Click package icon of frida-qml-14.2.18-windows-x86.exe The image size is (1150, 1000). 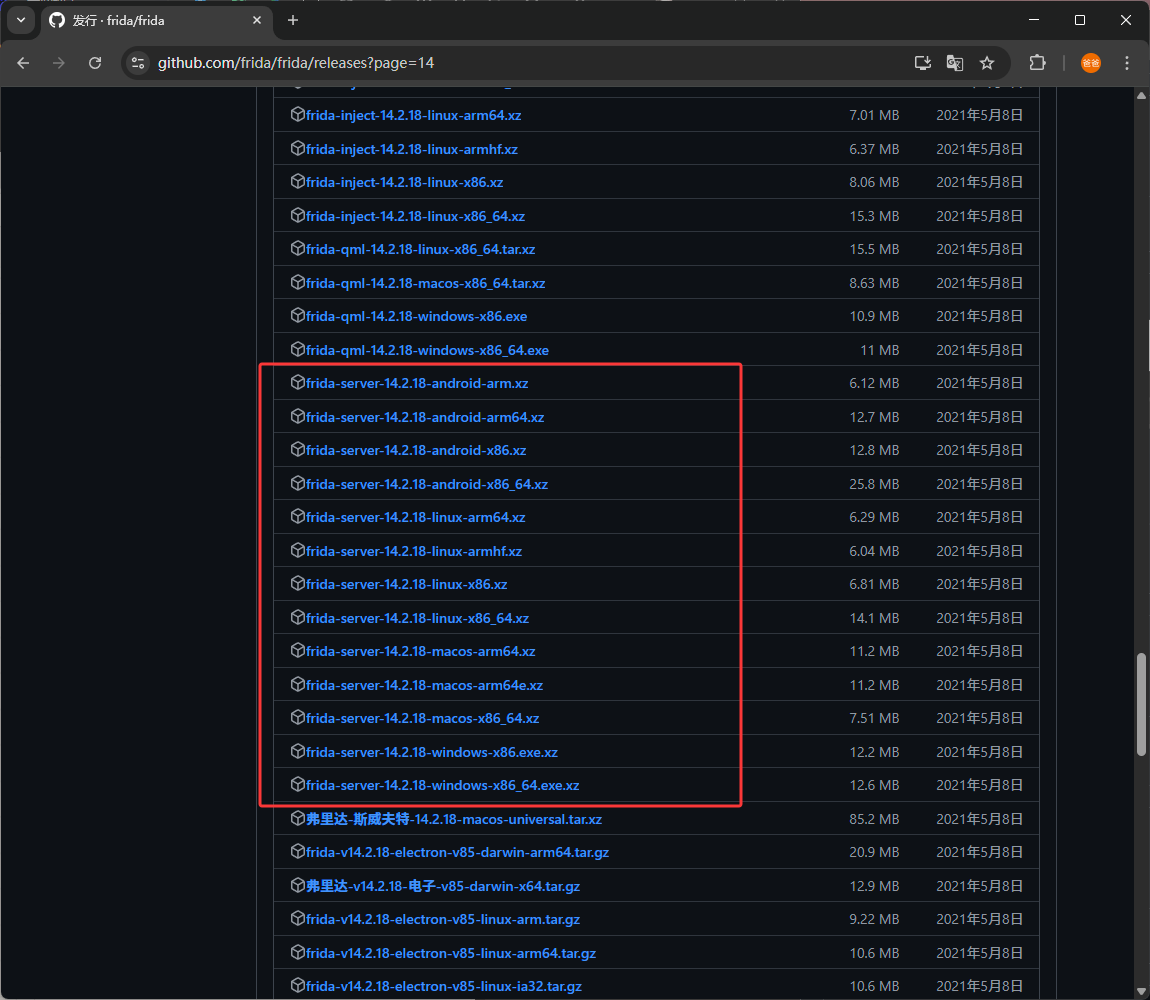(297, 315)
